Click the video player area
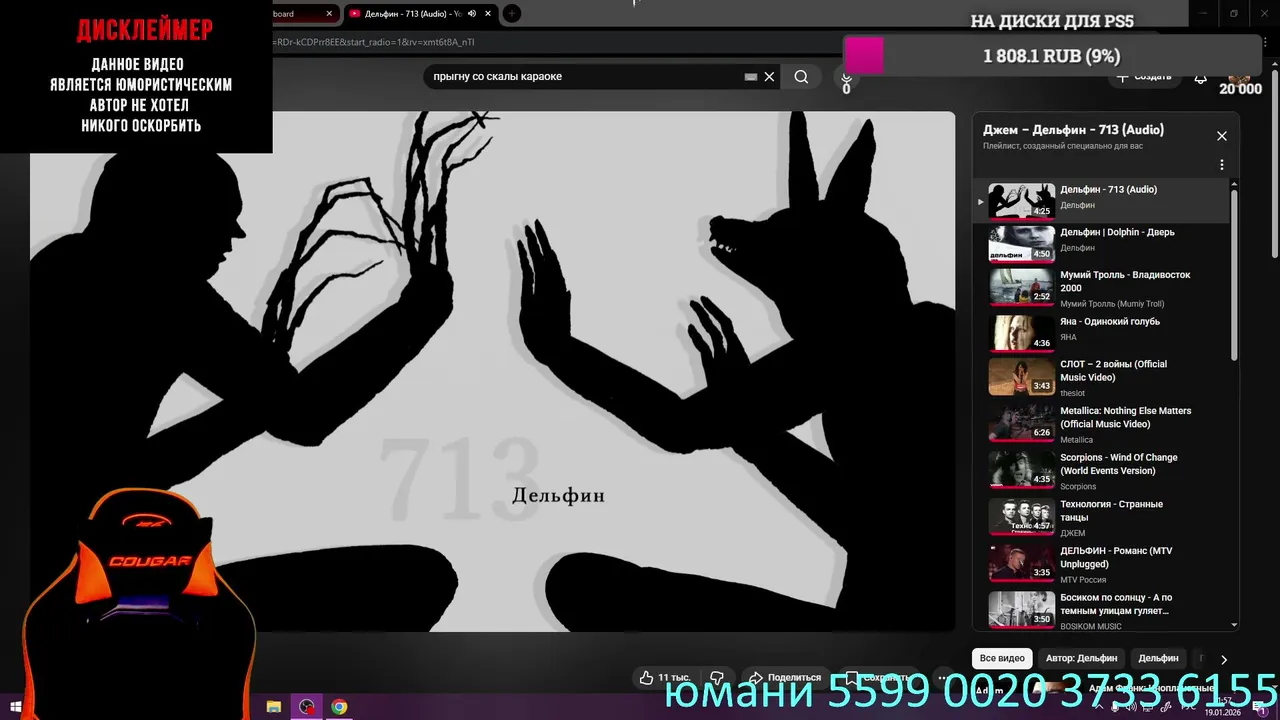1280x720 pixels. tap(492, 371)
